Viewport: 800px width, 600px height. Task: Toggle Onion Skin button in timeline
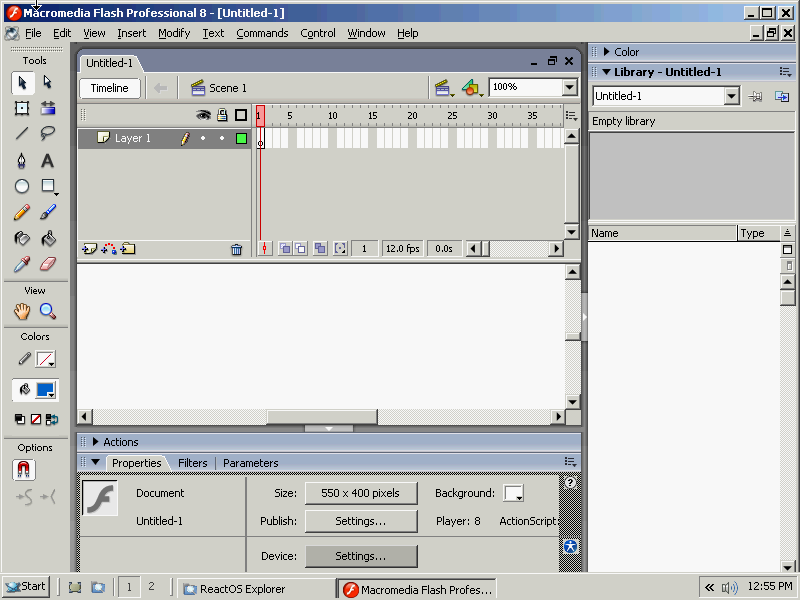[x=285, y=248]
